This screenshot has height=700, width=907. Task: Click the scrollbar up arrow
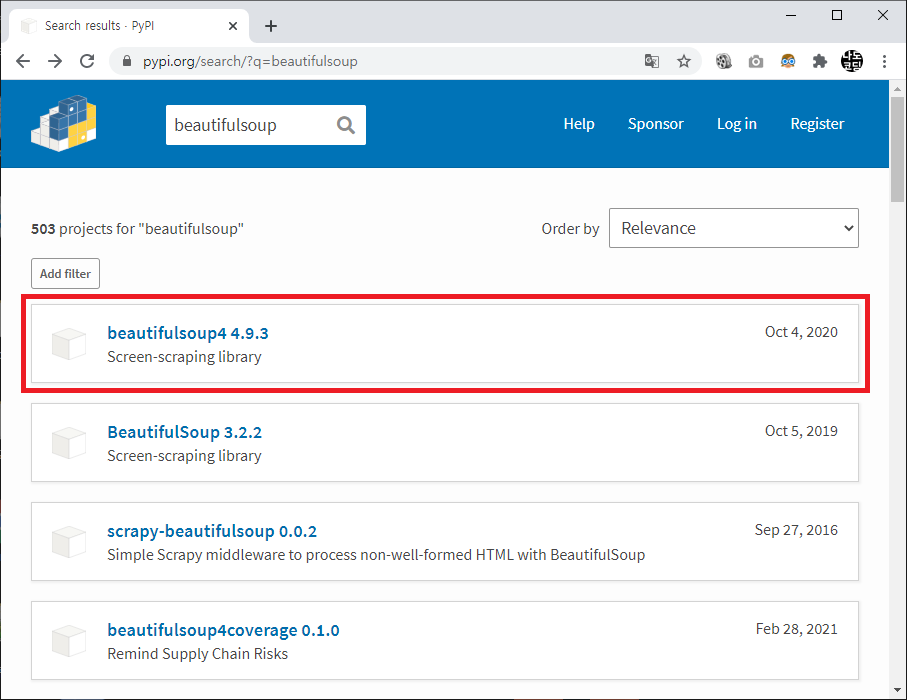[897, 89]
